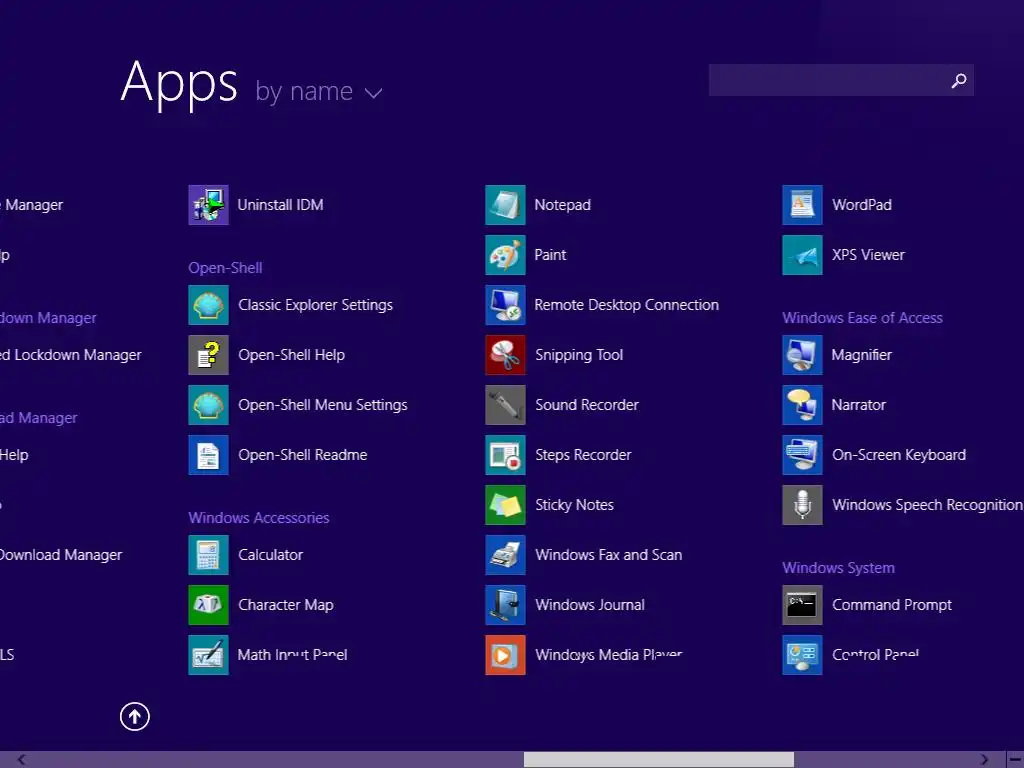Screen dimensions: 1024x768
Task: Select the Open-Shell group heading
Action: pyautogui.click(x=225, y=268)
